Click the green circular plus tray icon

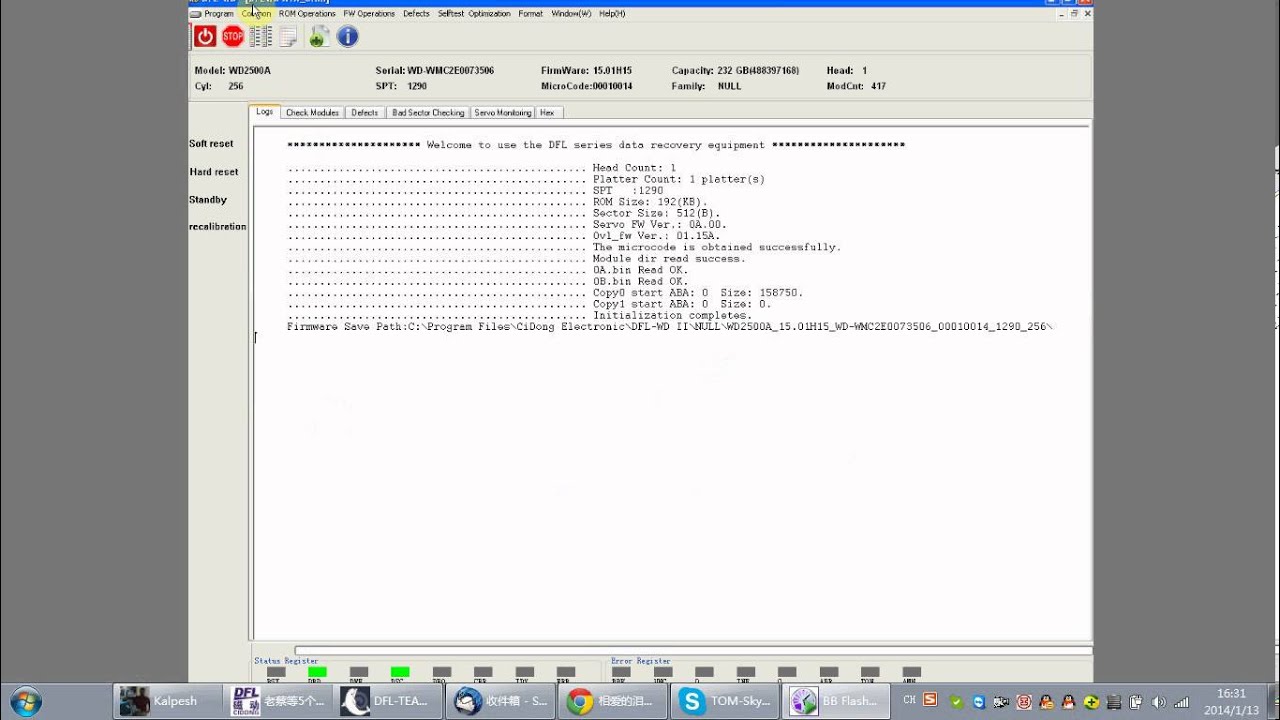point(1092,702)
